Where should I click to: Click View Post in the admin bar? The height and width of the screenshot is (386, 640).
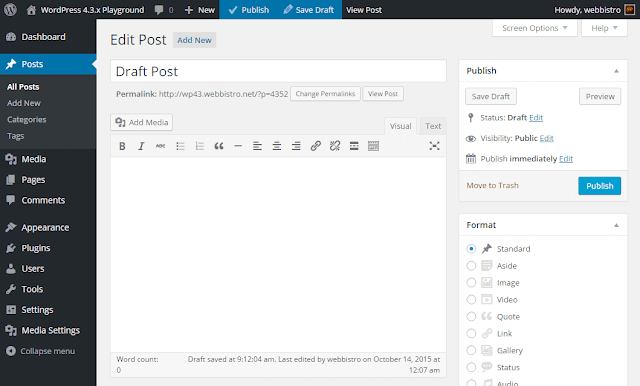(364, 10)
